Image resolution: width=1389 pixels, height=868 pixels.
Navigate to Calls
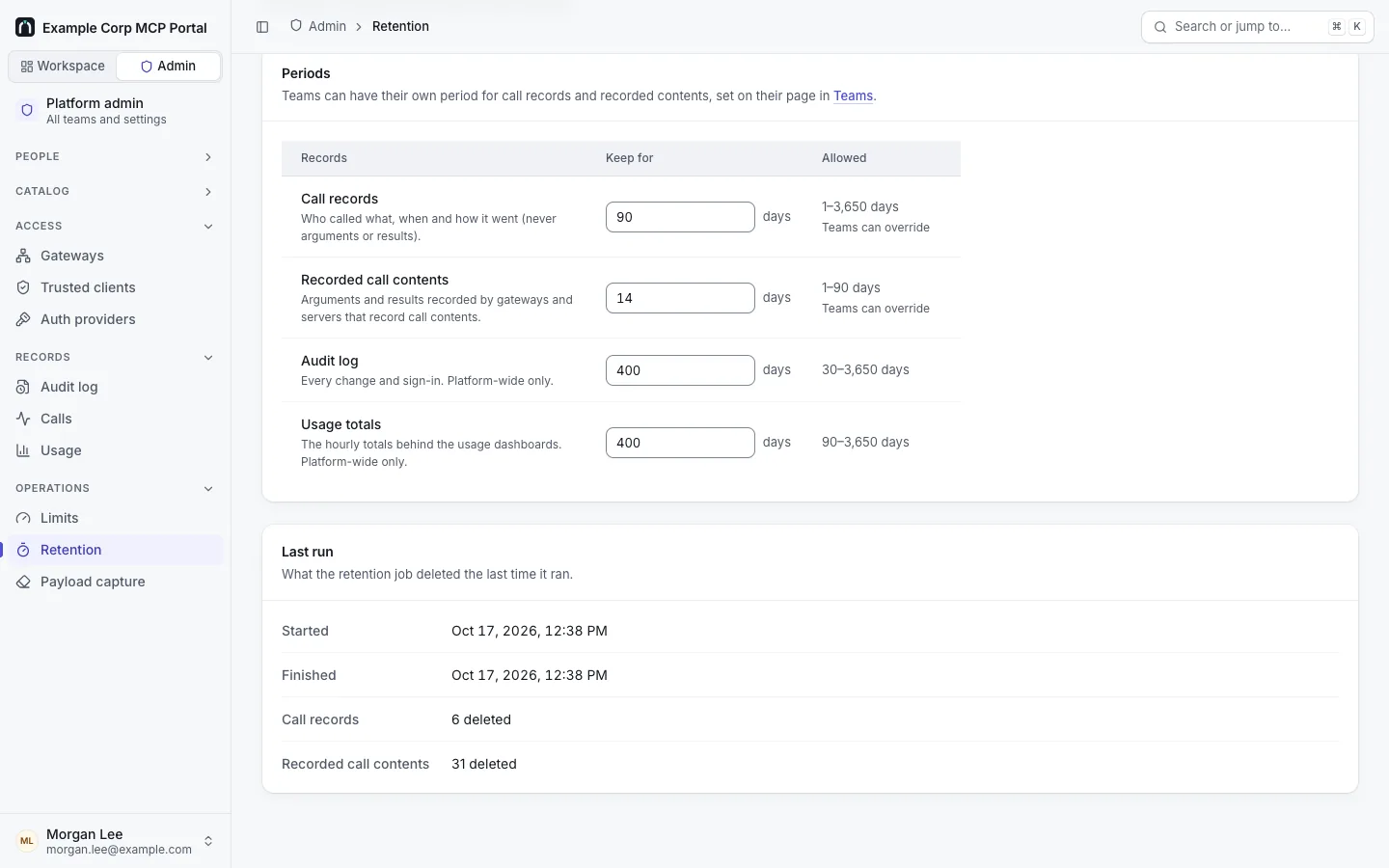[x=115, y=419]
